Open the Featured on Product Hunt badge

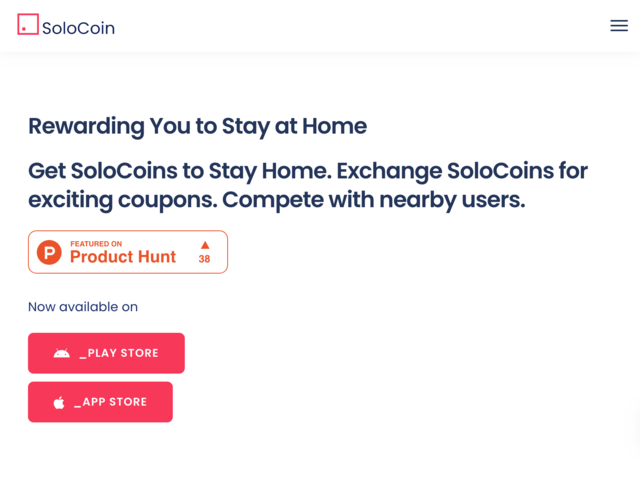128,252
